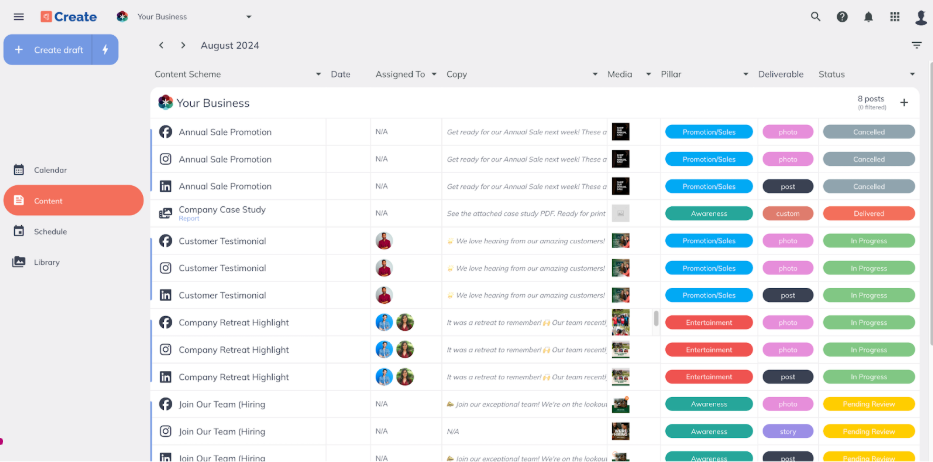The height and width of the screenshot is (462, 933).
Task: Click the Report link under Company Case Study
Action: tap(189, 218)
